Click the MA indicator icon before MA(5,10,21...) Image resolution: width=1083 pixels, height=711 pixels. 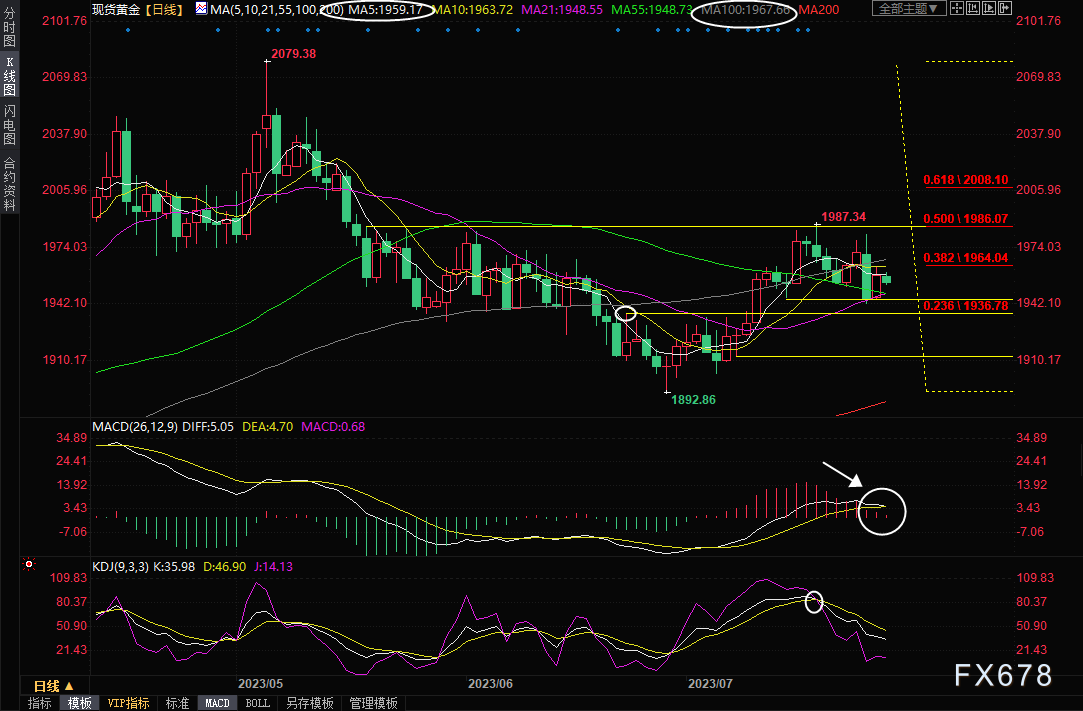click(201, 9)
